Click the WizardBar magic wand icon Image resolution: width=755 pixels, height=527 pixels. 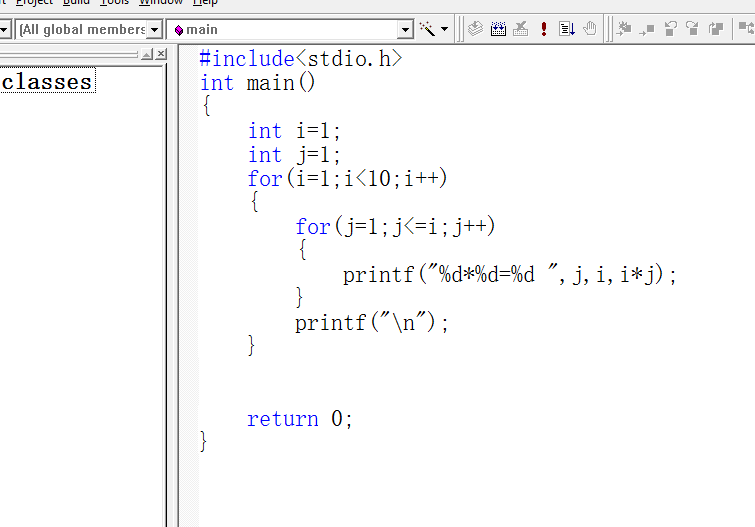tap(427, 29)
